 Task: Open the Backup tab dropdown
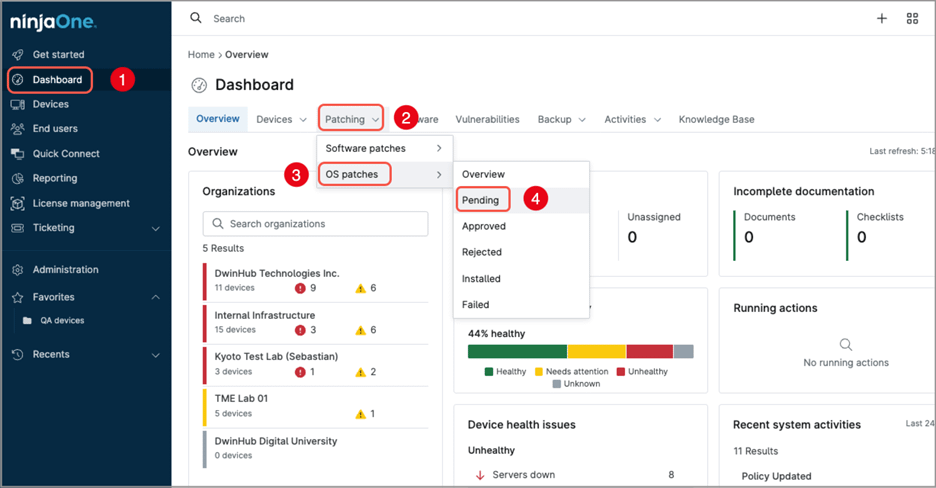pos(582,120)
